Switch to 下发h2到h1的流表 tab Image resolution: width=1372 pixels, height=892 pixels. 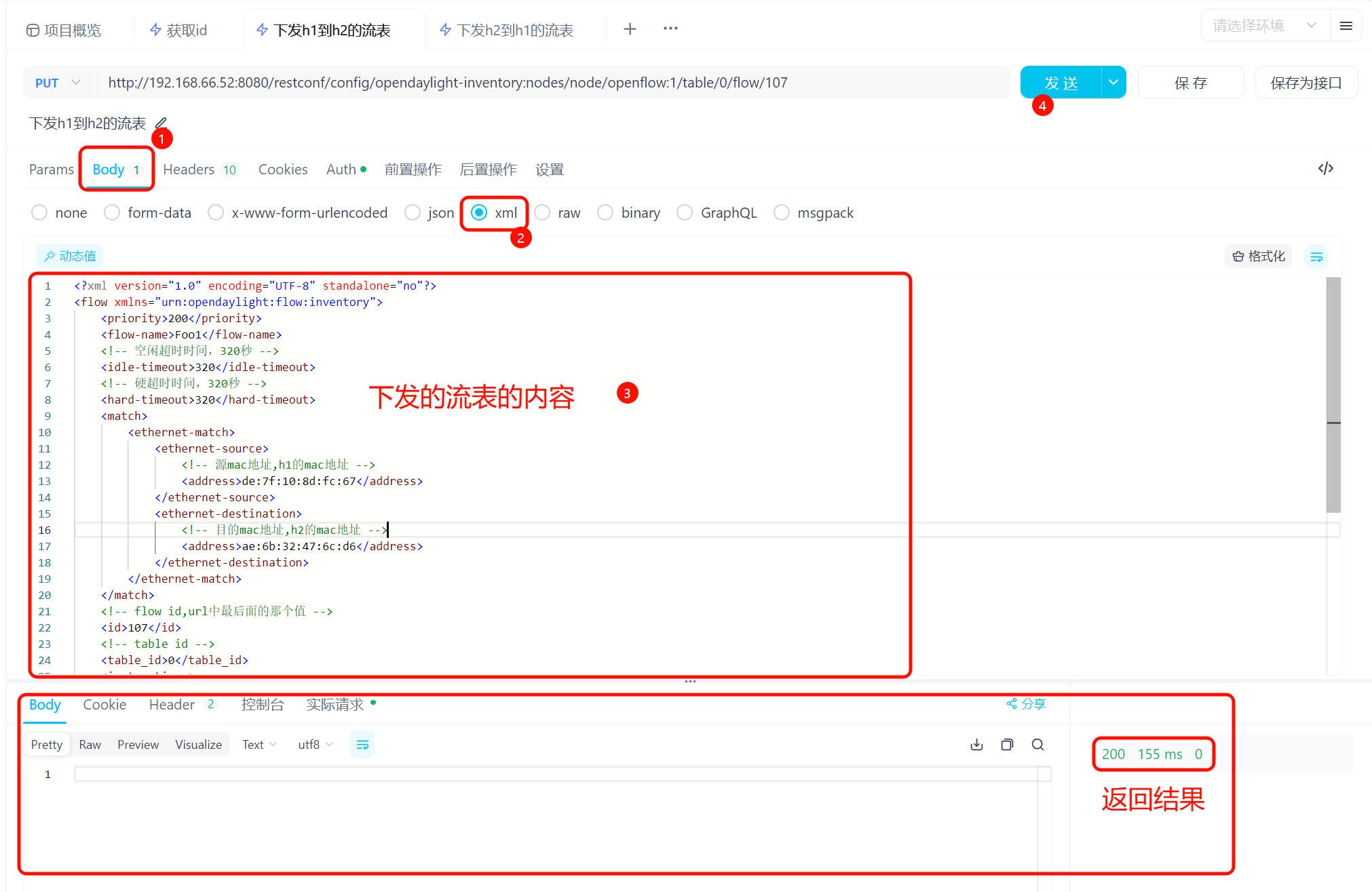click(x=506, y=30)
